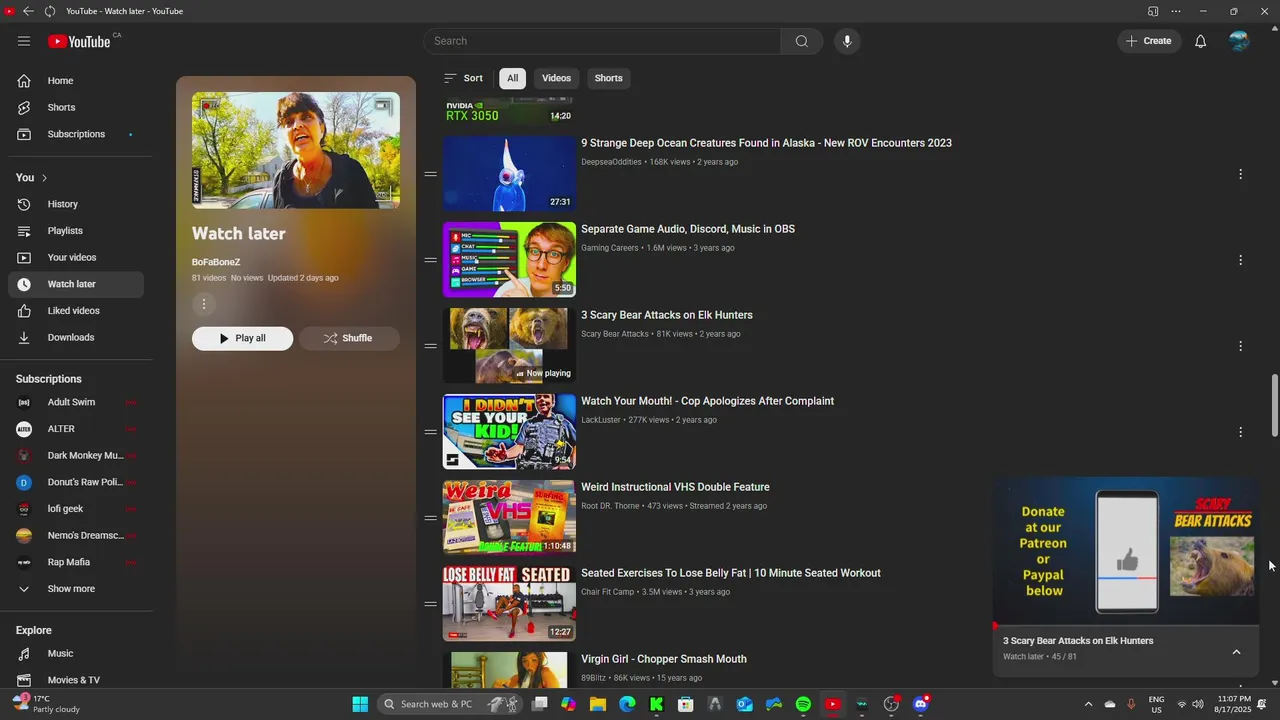This screenshot has width=1280, height=720.
Task: Open Discord from the taskbar
Action: tap(921, 704)
